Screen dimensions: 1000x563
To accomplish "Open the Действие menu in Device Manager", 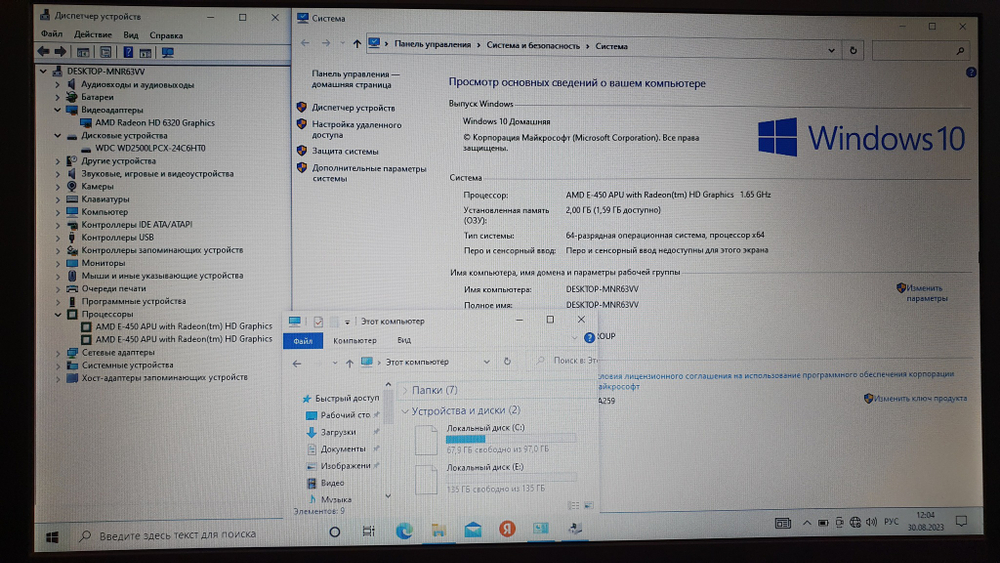I will pyautogui.click(x=92, y=34).
